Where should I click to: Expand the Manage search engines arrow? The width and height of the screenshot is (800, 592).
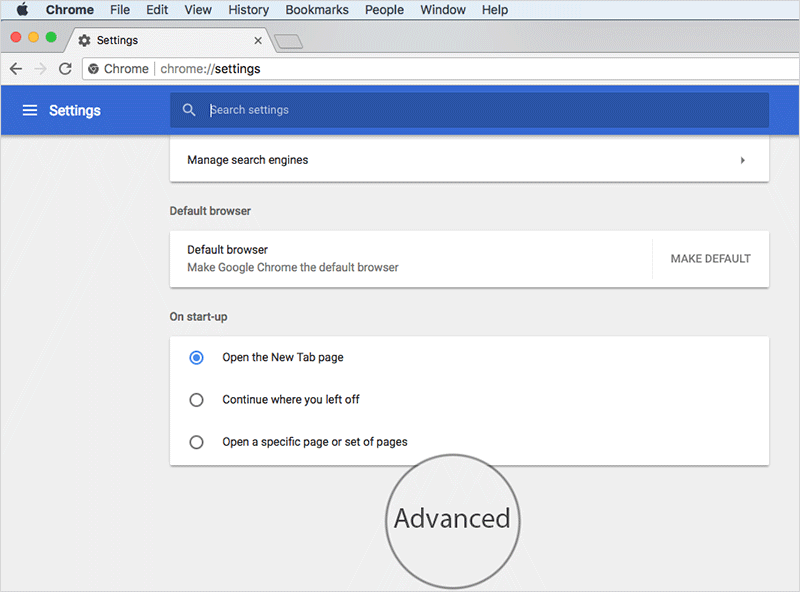(x=742, y=160)
